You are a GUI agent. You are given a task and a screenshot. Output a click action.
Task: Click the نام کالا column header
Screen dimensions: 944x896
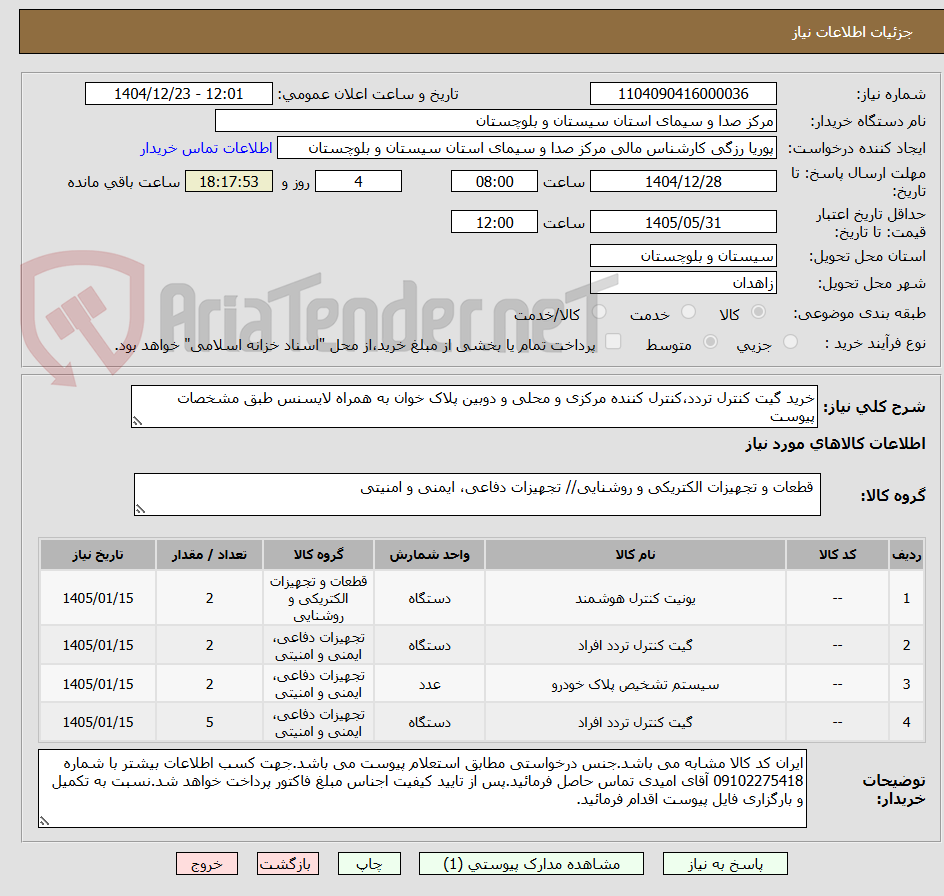[x=635, y=555]
